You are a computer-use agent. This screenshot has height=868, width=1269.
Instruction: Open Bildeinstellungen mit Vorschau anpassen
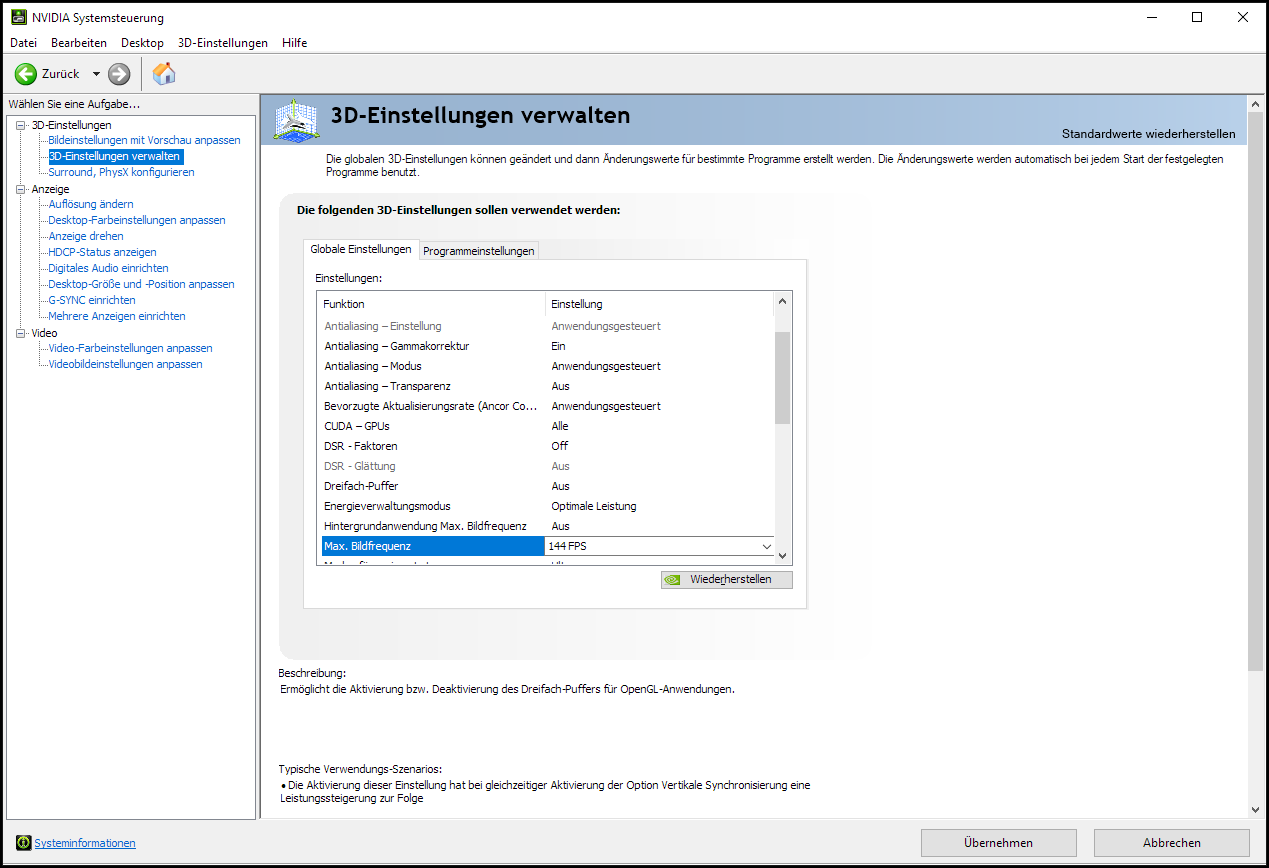[144, 140]
